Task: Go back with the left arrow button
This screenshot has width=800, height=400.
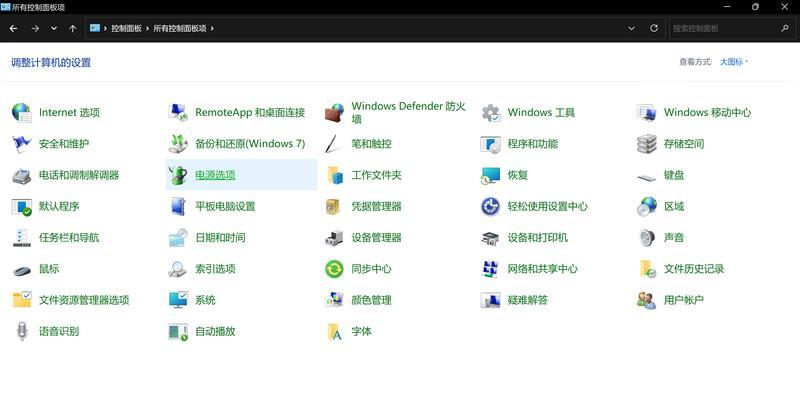Action: (13, 29)
